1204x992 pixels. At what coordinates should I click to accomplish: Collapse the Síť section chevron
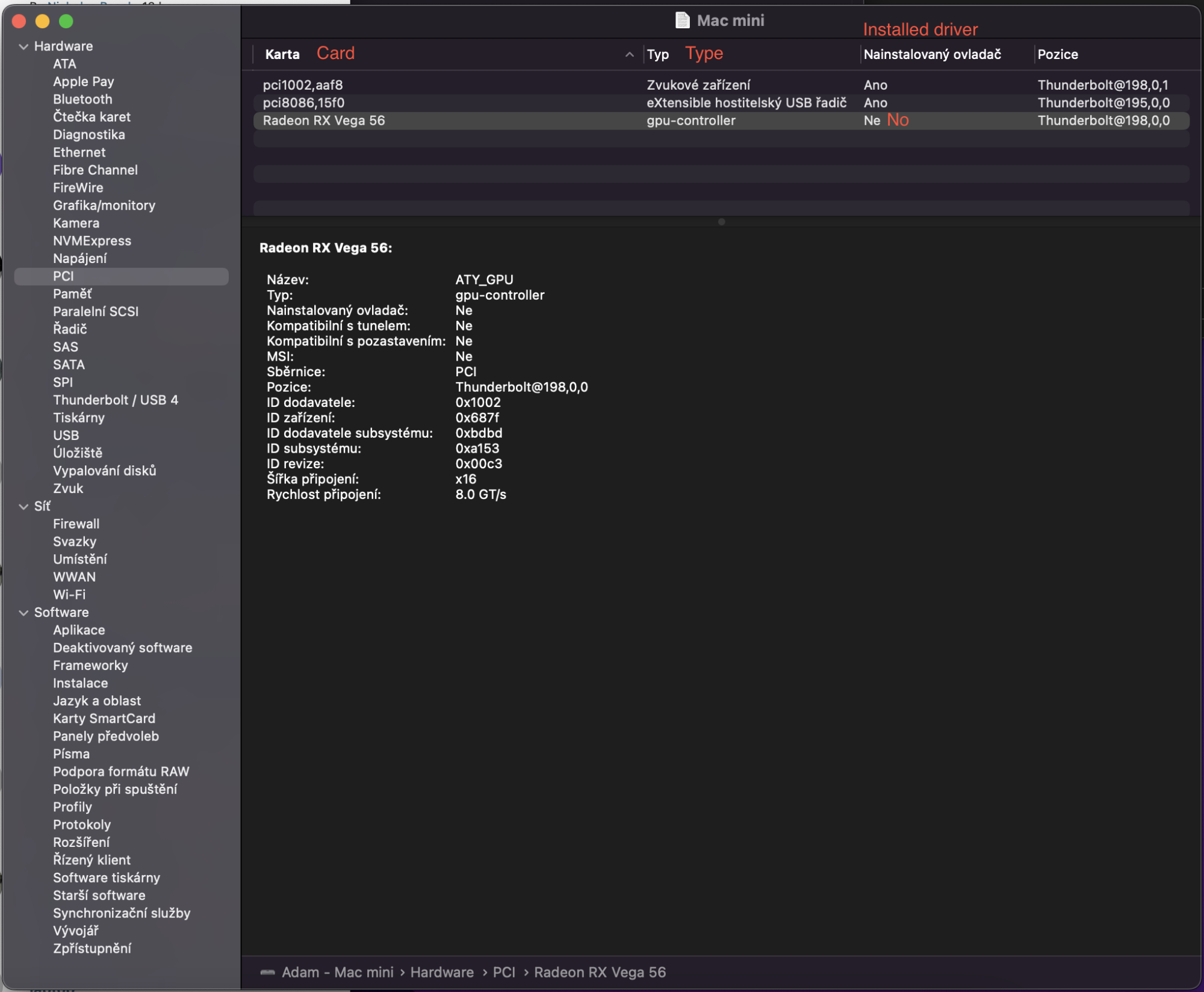(23, 507)
